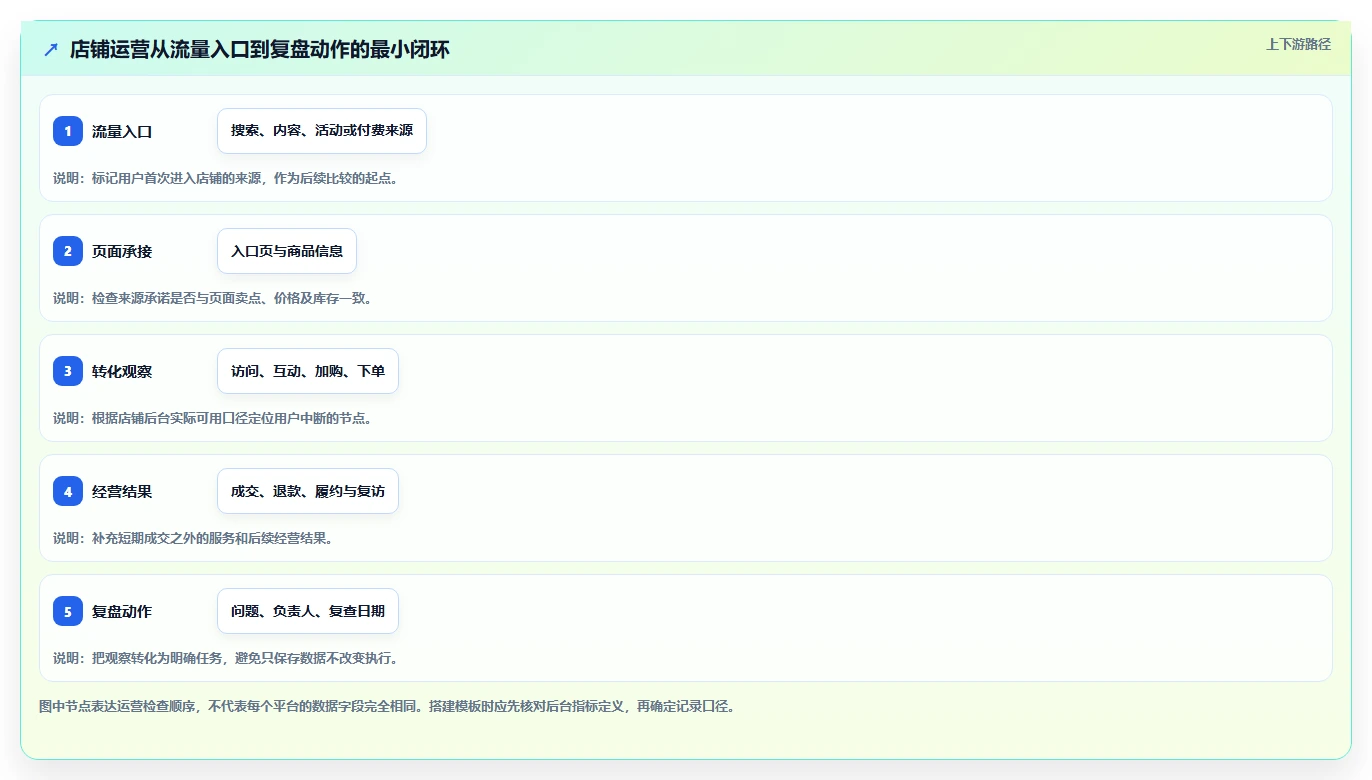
Task: Select the 入口页与商品信息 chip
Action: [x=287, y=251]
